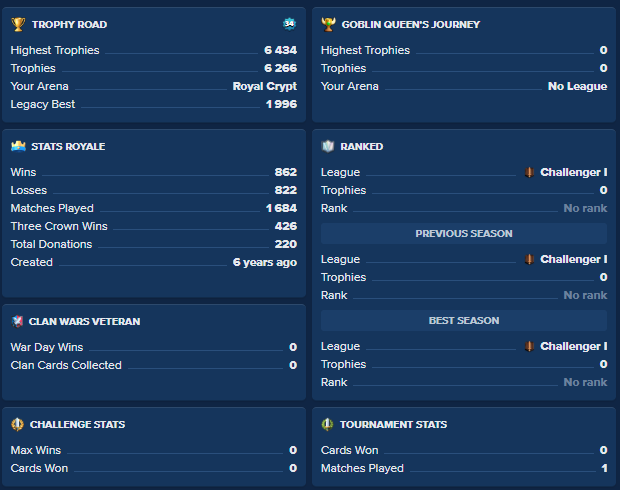
Task: Click the Best Season Challenger I text
Action: coord(574,346)
